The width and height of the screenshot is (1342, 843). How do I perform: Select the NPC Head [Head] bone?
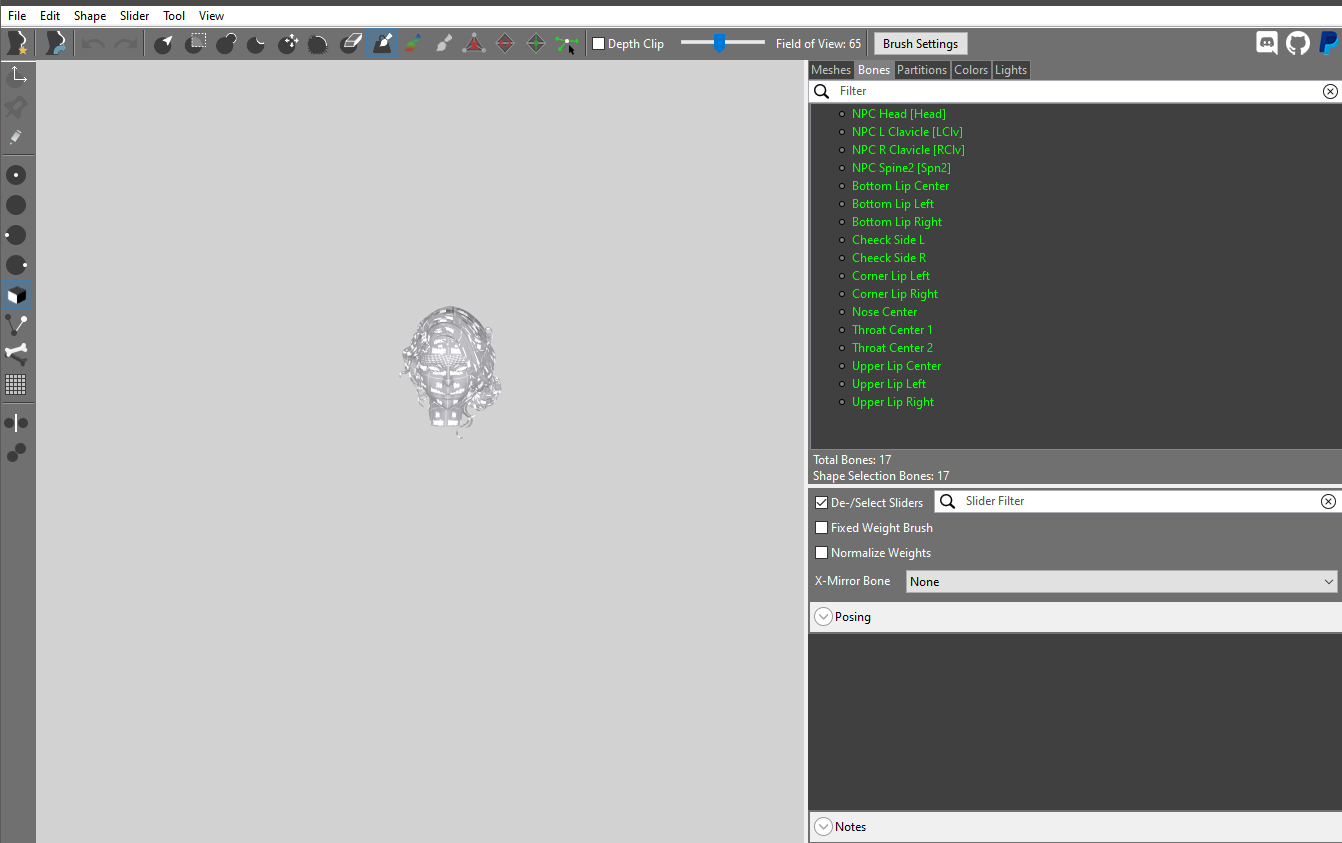(x=898, y=114)
